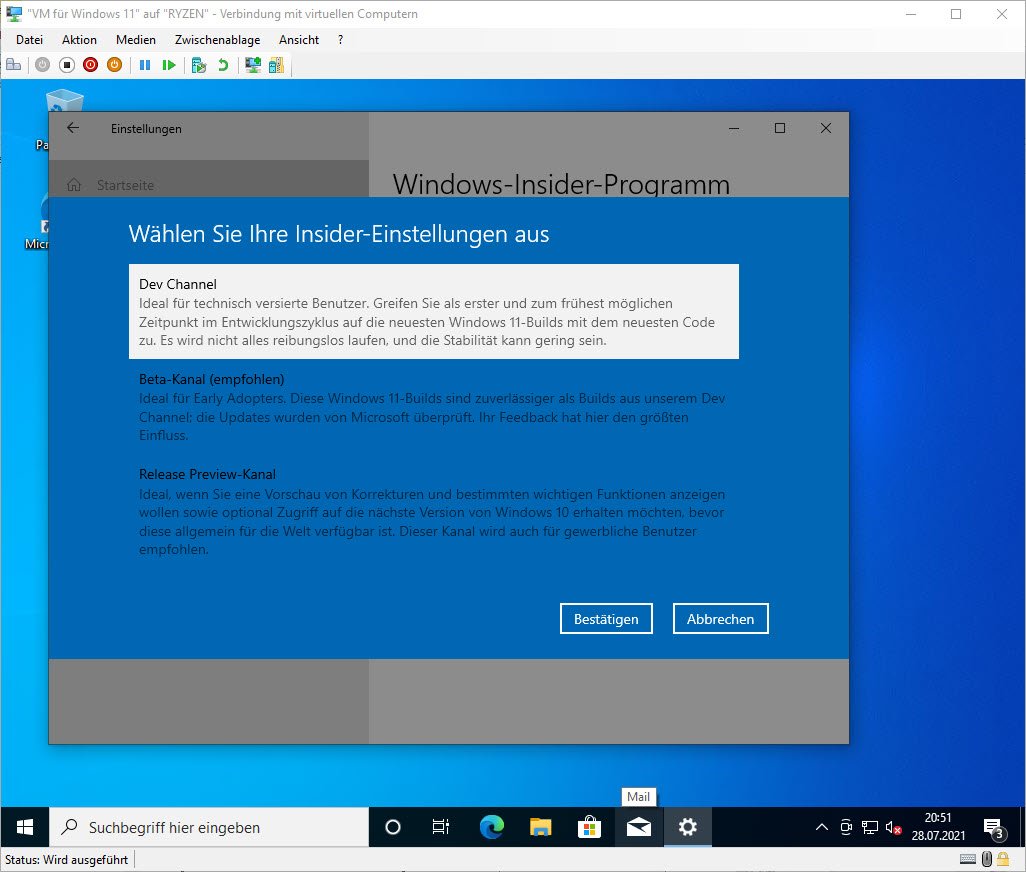
Task: Pause the virtual machine
Action: (x=145, y=65)
